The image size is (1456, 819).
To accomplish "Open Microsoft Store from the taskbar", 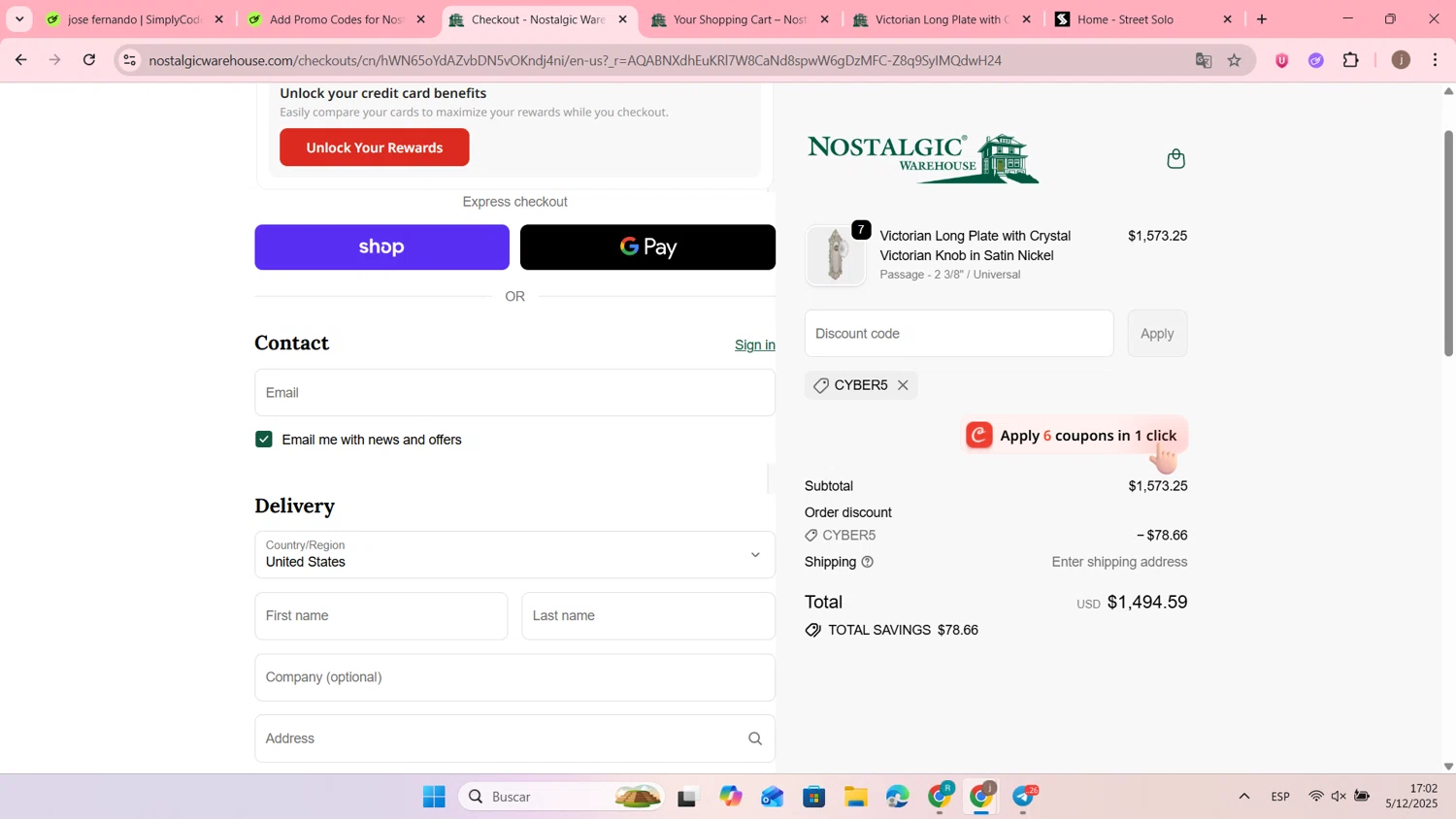I will click(813, 797).
